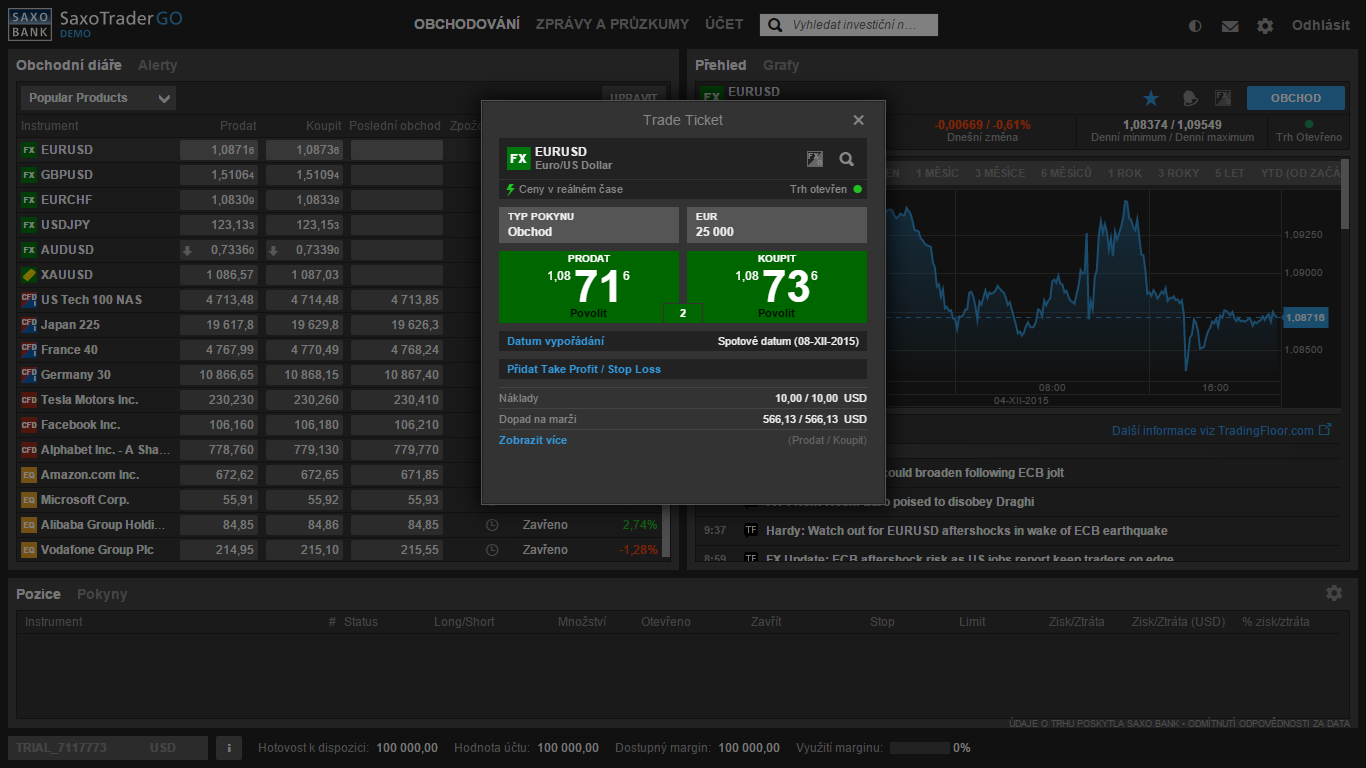The image size is (1366, 768).
Task: Sort by the Instrument column header in Pozice
Action: pos(54,622)
